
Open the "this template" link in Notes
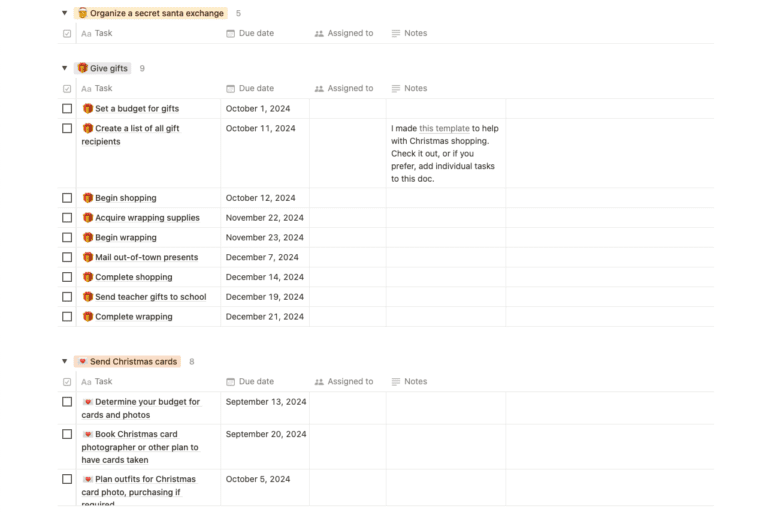click(444, 129)
